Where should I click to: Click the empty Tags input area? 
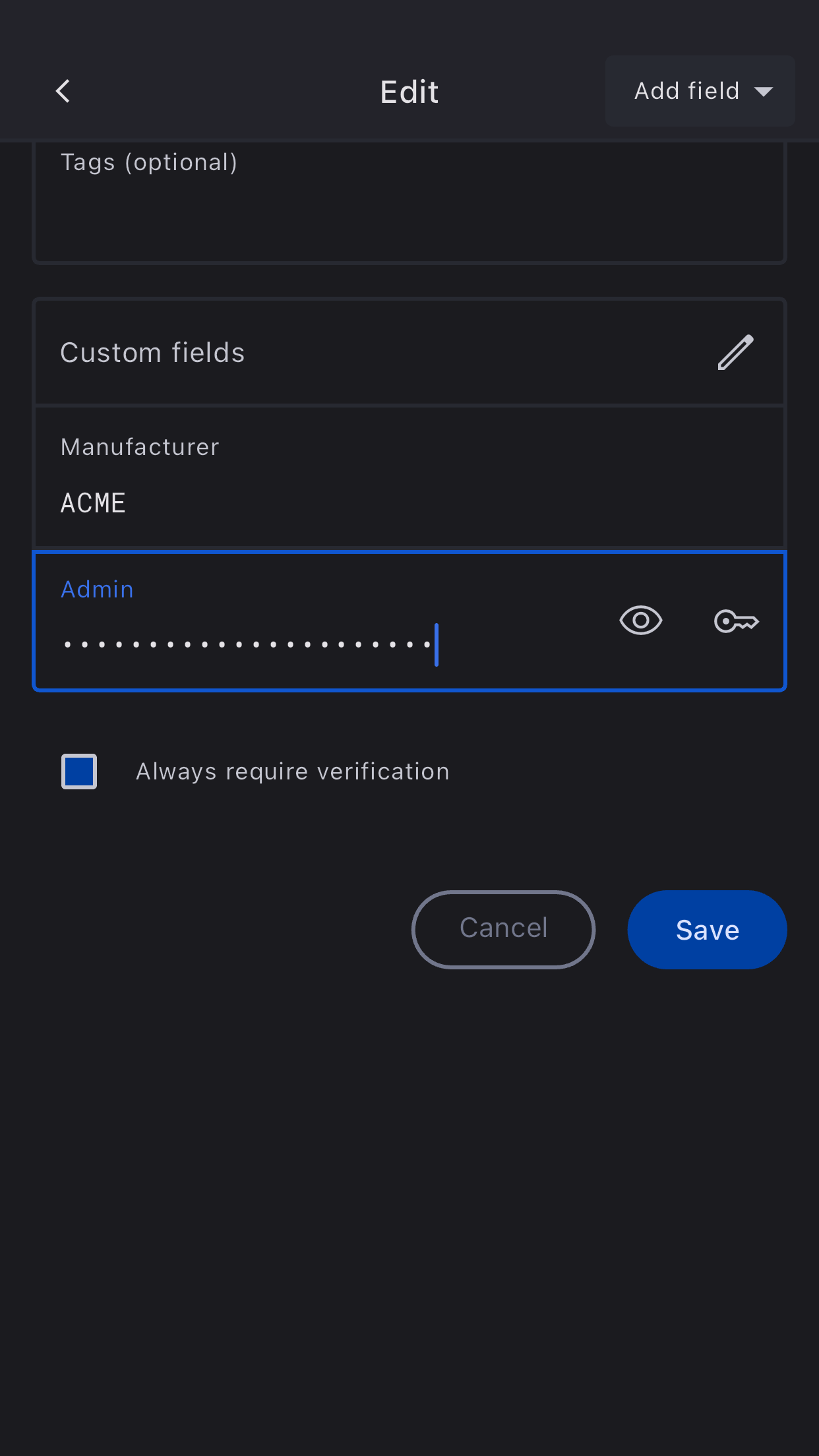[409, 218]
